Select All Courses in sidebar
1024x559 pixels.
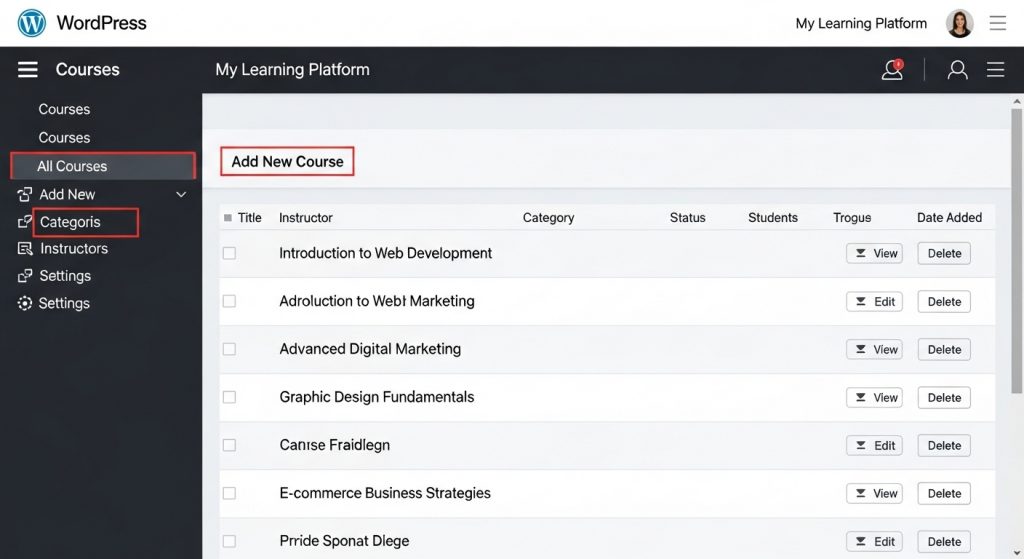click(103, 166)
